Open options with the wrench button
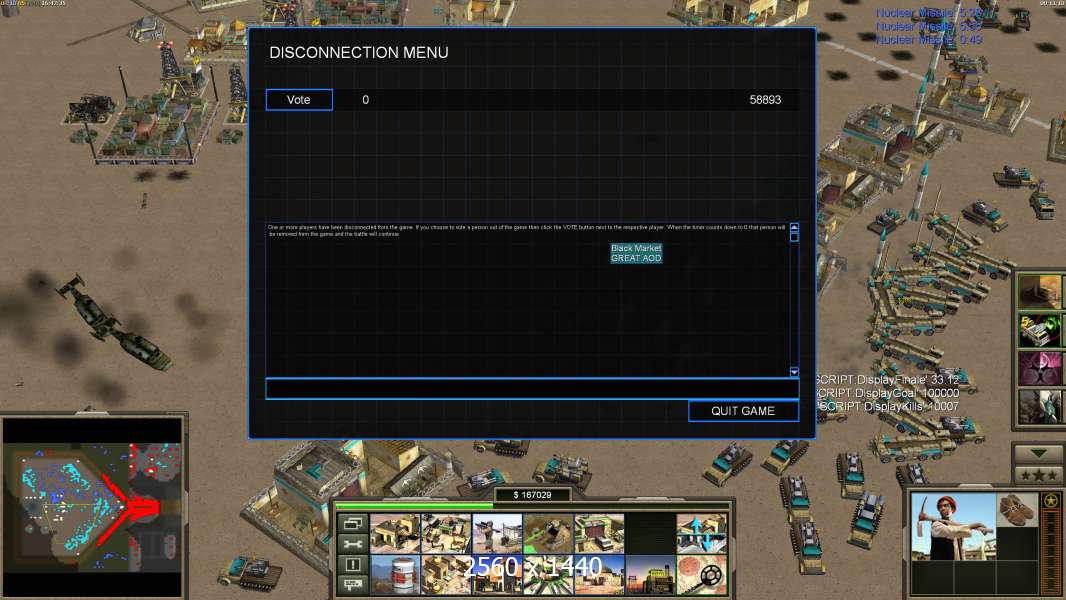 click(x=353, y=544)
